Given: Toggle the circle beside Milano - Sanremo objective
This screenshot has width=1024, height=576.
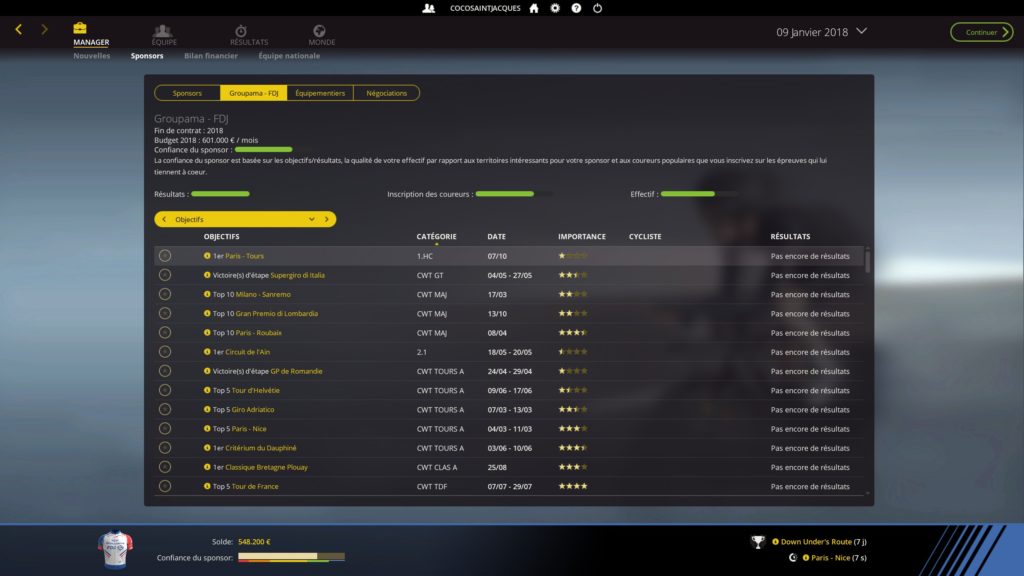Looking at the screenshot, I should point(165,294).
